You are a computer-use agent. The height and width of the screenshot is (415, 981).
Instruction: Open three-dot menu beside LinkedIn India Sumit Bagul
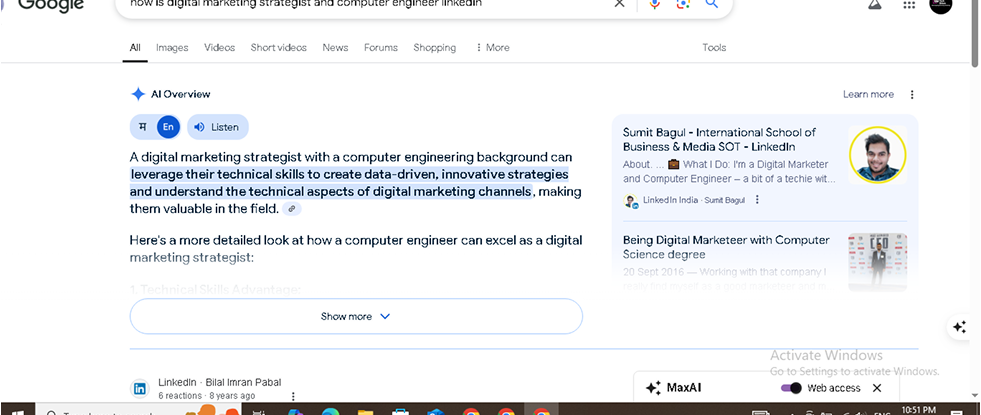(757, 200)
